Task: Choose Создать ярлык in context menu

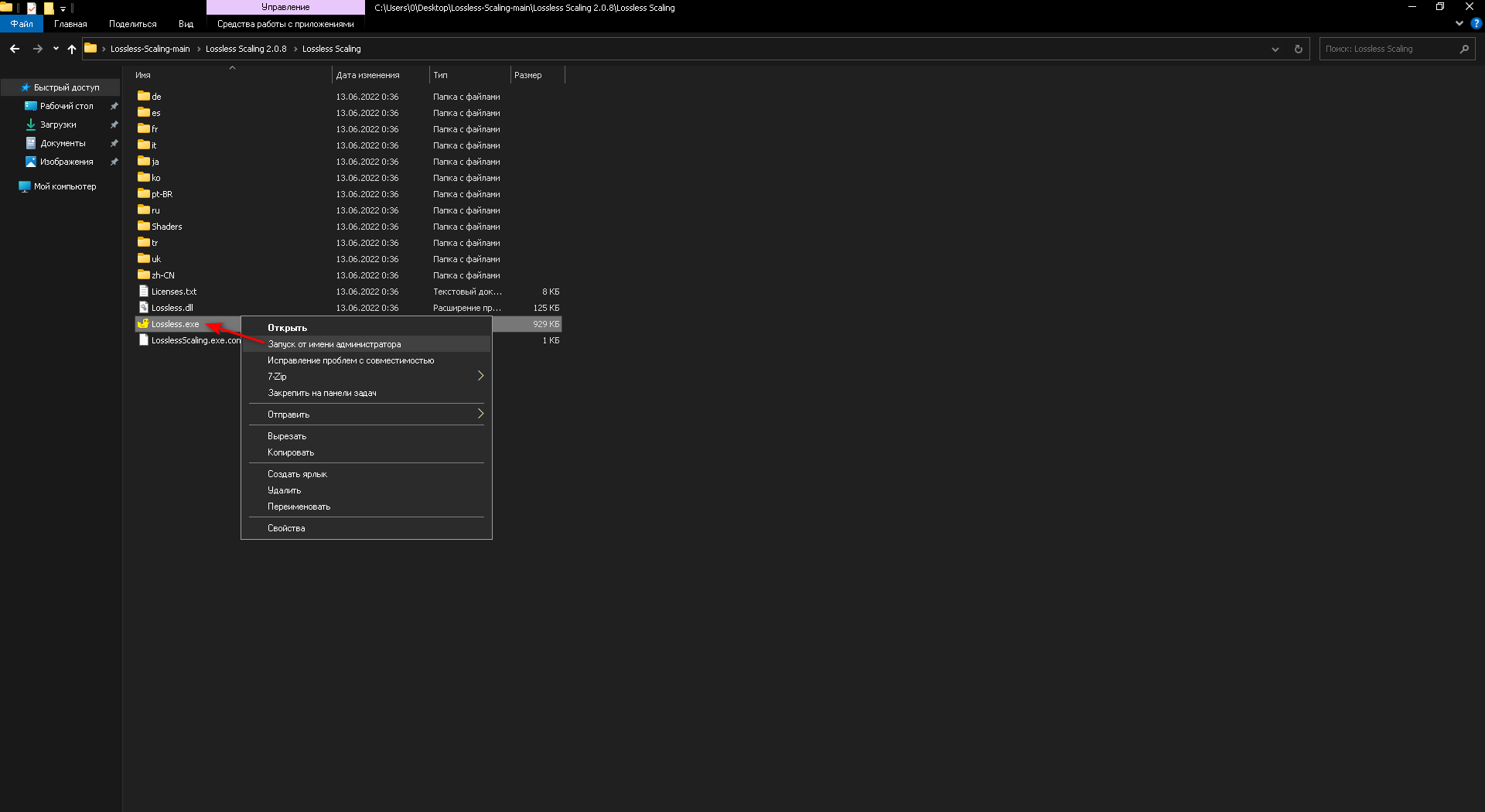Action: coord(367,474)
